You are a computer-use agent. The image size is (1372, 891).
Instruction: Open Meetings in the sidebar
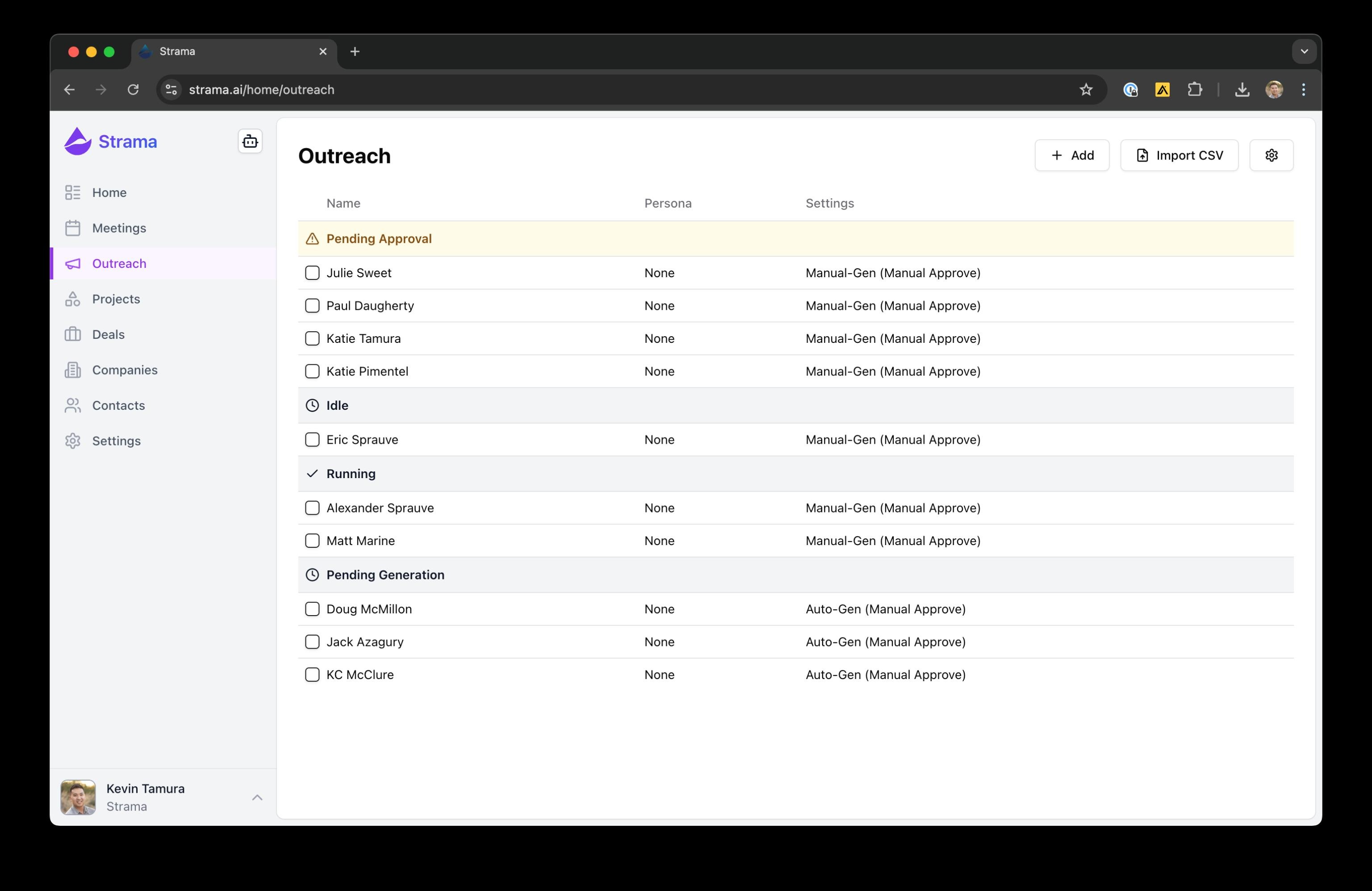[163, 228]
